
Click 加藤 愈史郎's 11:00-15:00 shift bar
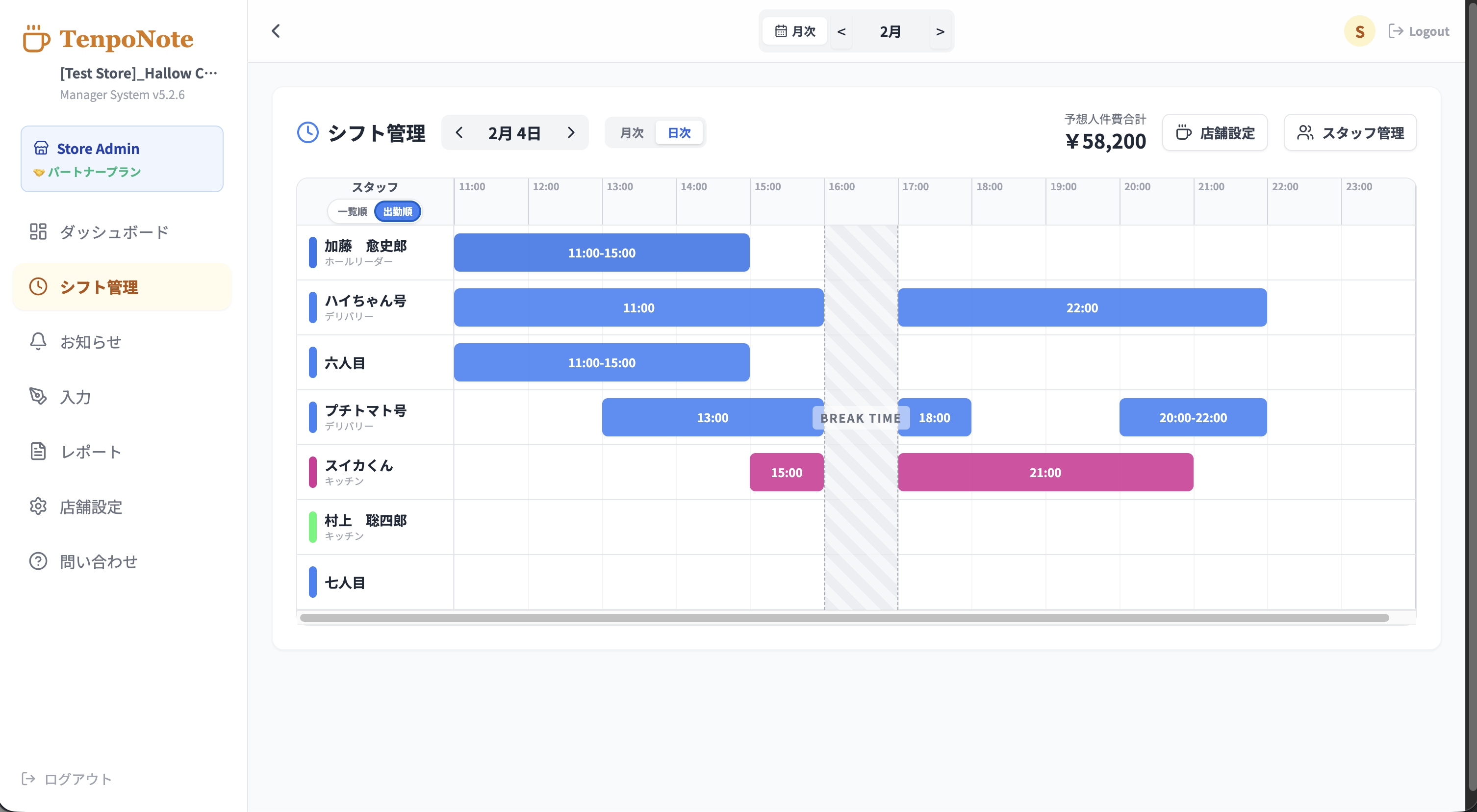[602, 253]
